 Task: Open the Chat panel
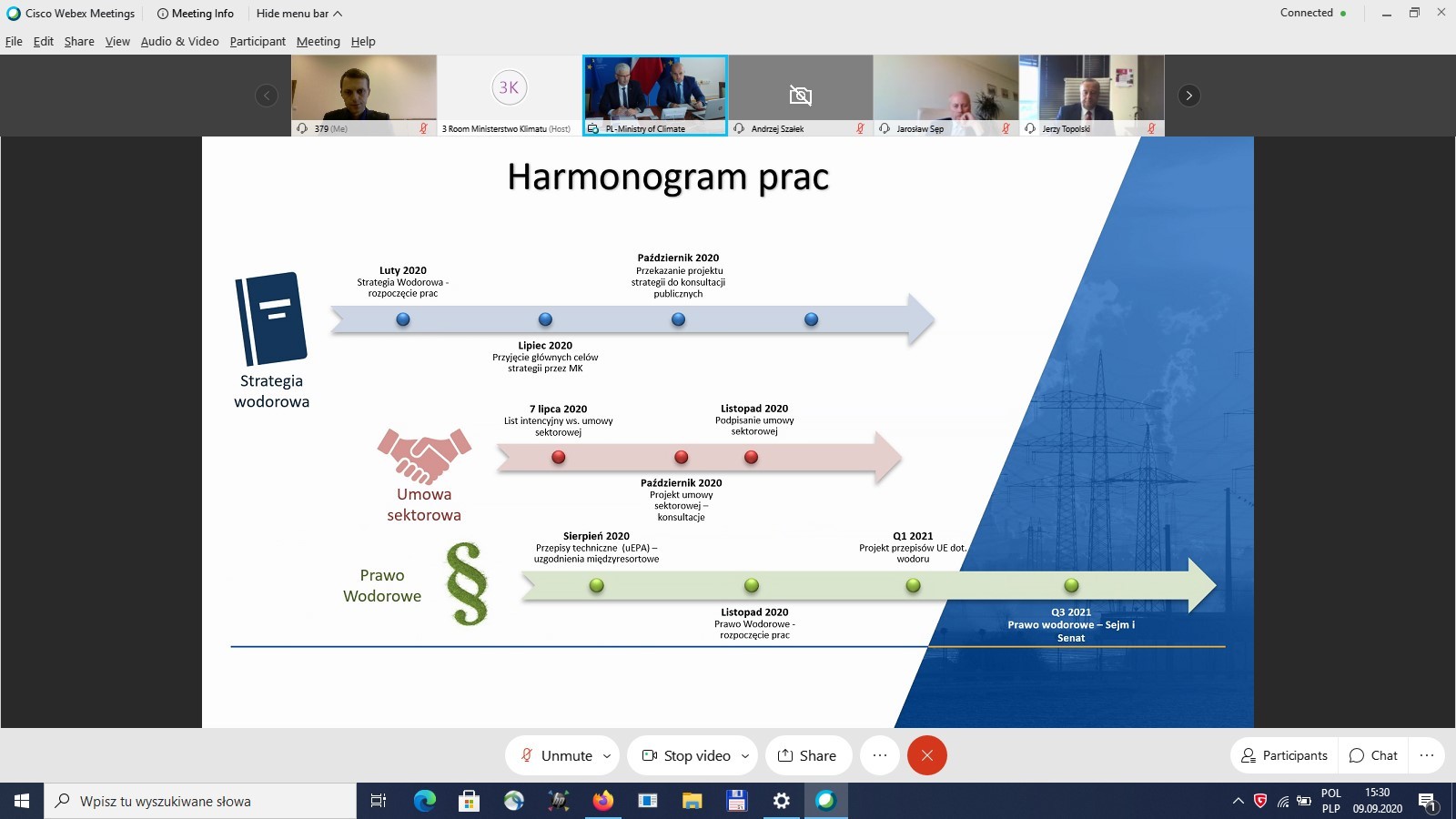point(1373,755)
